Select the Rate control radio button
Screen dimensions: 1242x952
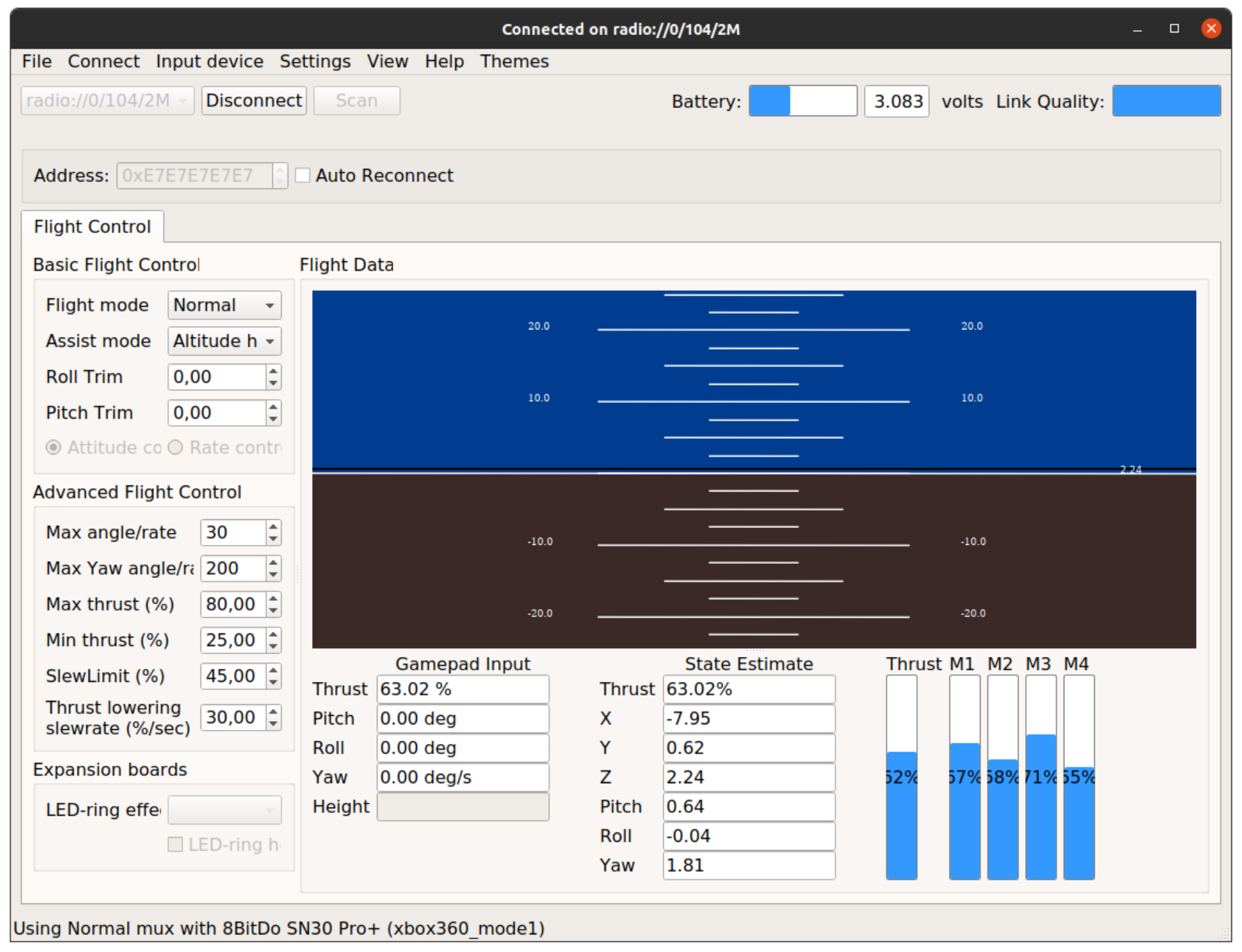(x=176, y=448)
